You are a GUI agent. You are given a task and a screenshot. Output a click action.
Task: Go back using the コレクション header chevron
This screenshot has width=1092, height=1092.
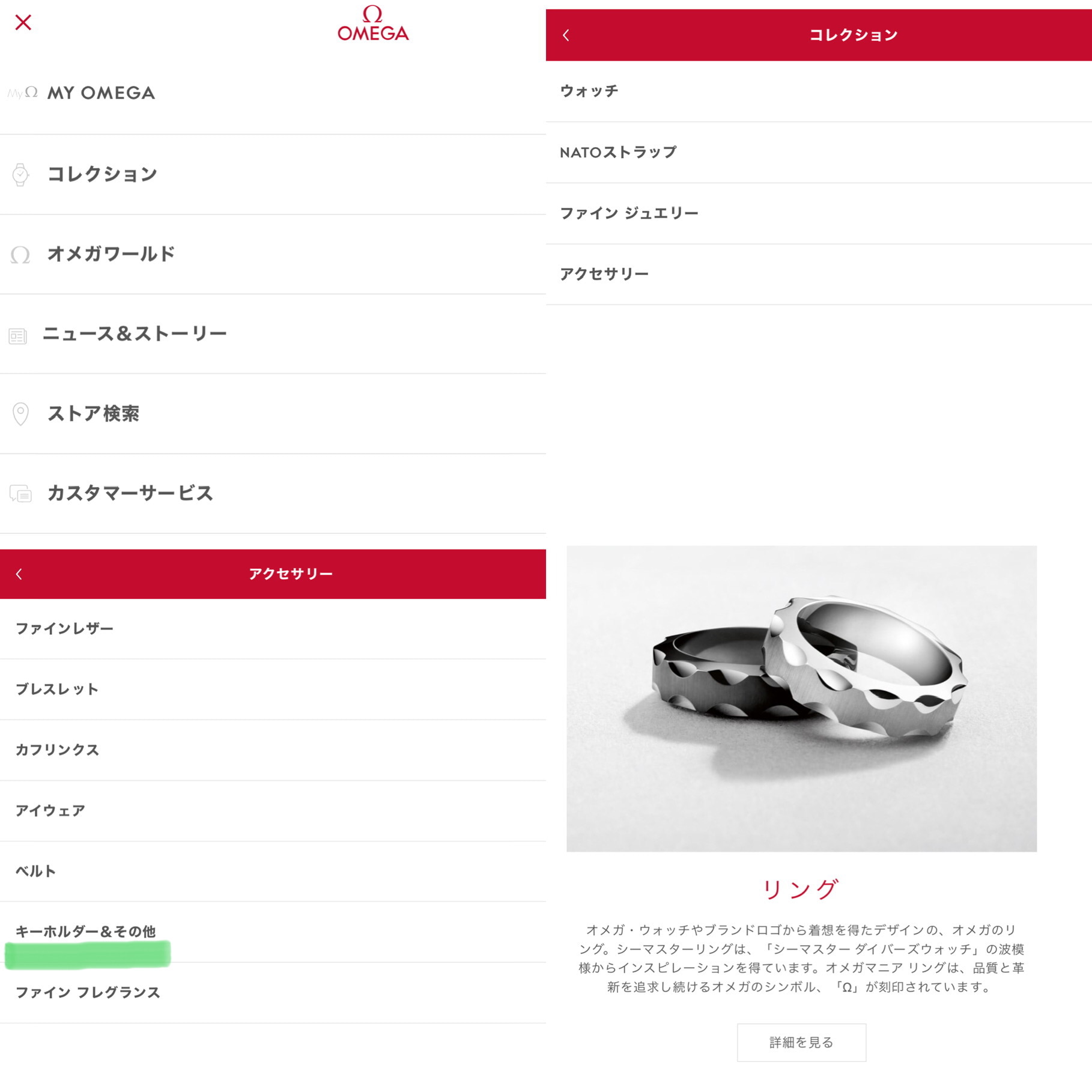pos(566,35)
